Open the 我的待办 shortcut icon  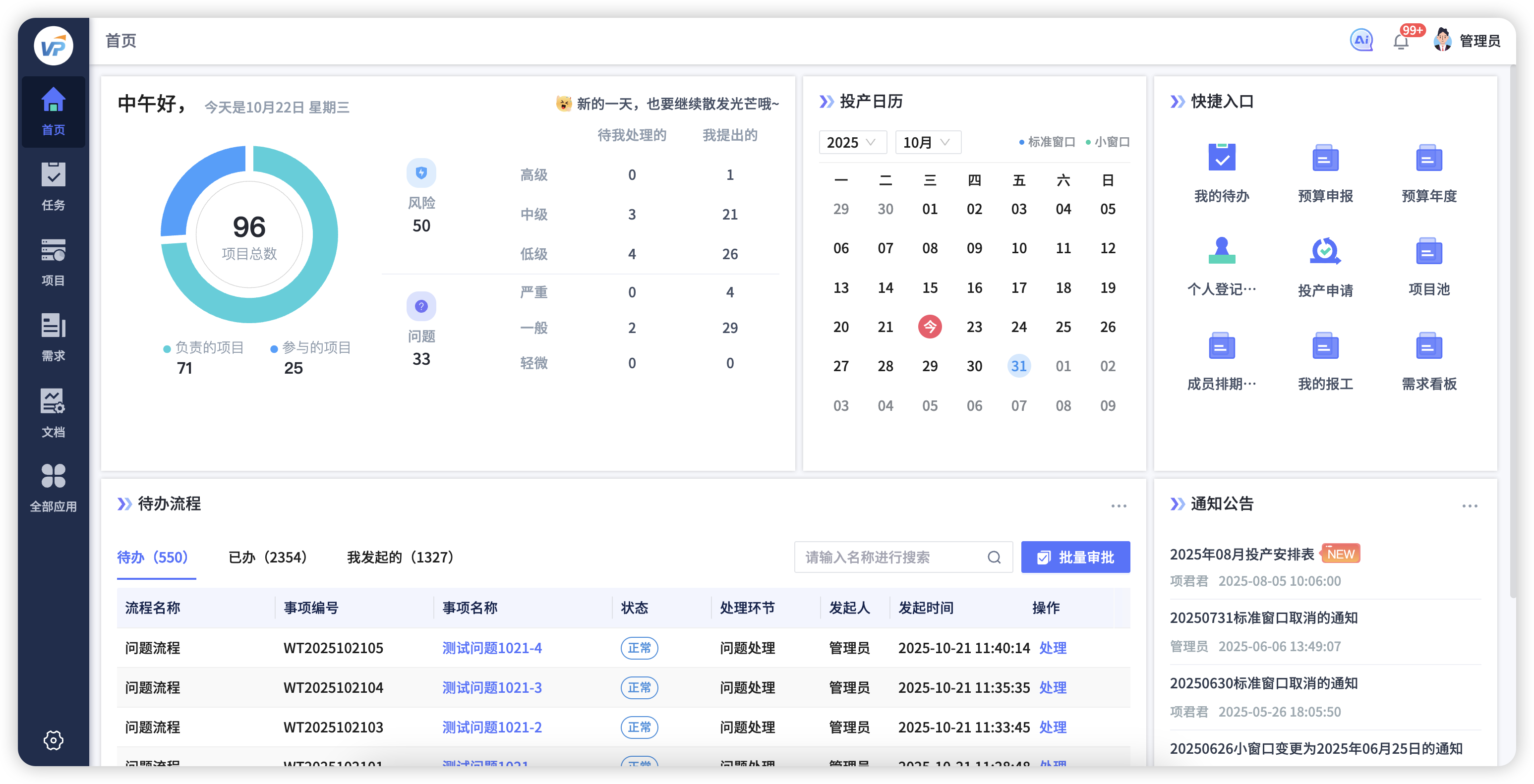pos(1221,158)
